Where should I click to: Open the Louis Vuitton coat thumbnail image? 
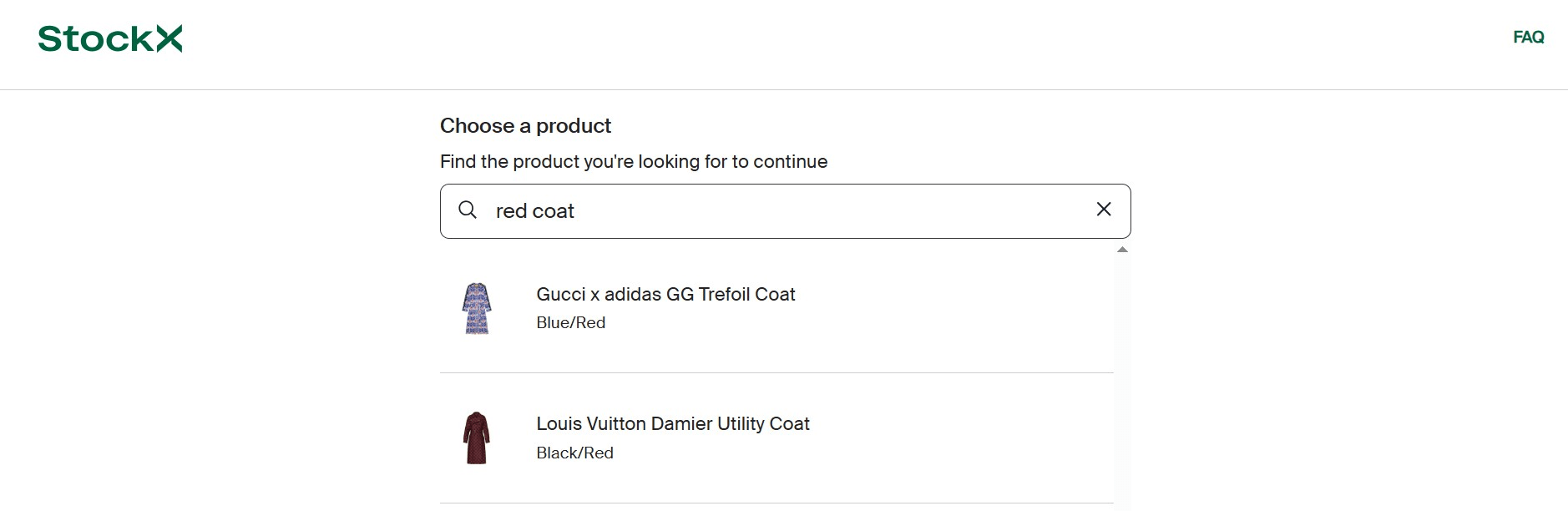[x=474, y=436]
